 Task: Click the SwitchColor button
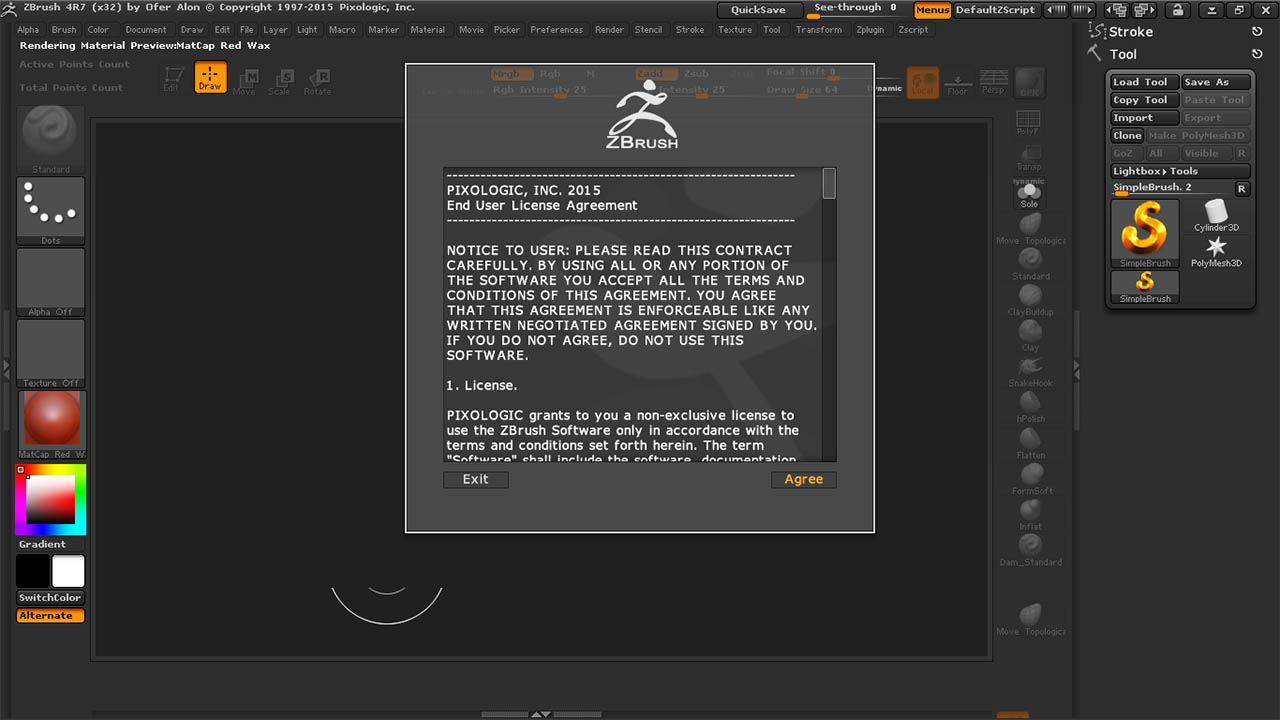51,598
